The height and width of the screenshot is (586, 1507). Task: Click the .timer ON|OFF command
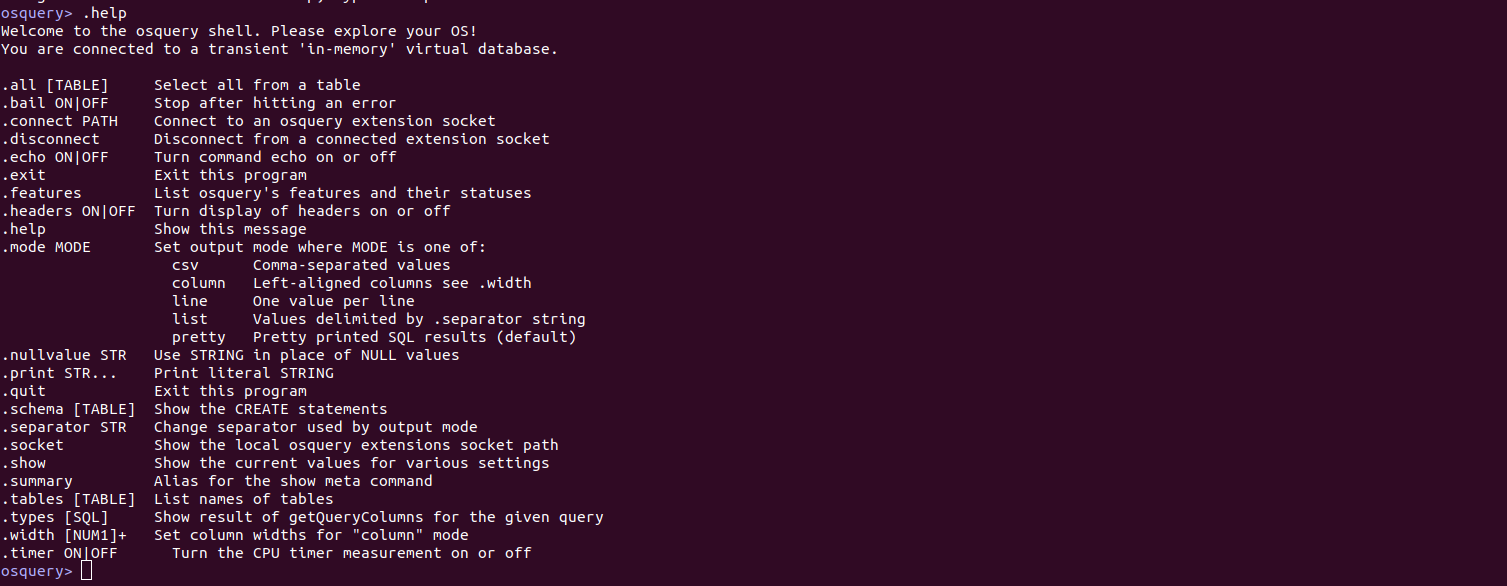coord(59,553)
